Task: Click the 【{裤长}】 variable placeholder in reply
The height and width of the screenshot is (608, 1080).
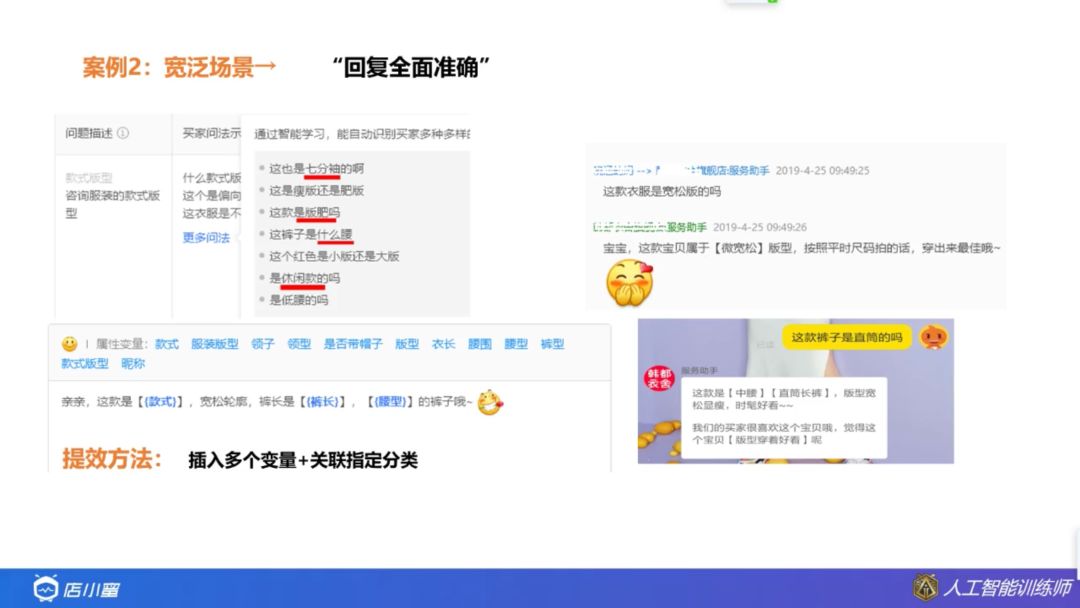Action: [x=322, y=402]
